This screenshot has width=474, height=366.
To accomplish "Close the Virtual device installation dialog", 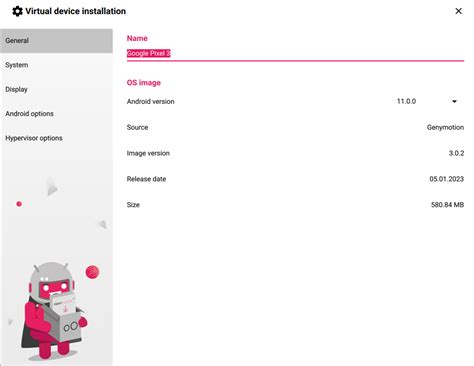I will (458, 11).
